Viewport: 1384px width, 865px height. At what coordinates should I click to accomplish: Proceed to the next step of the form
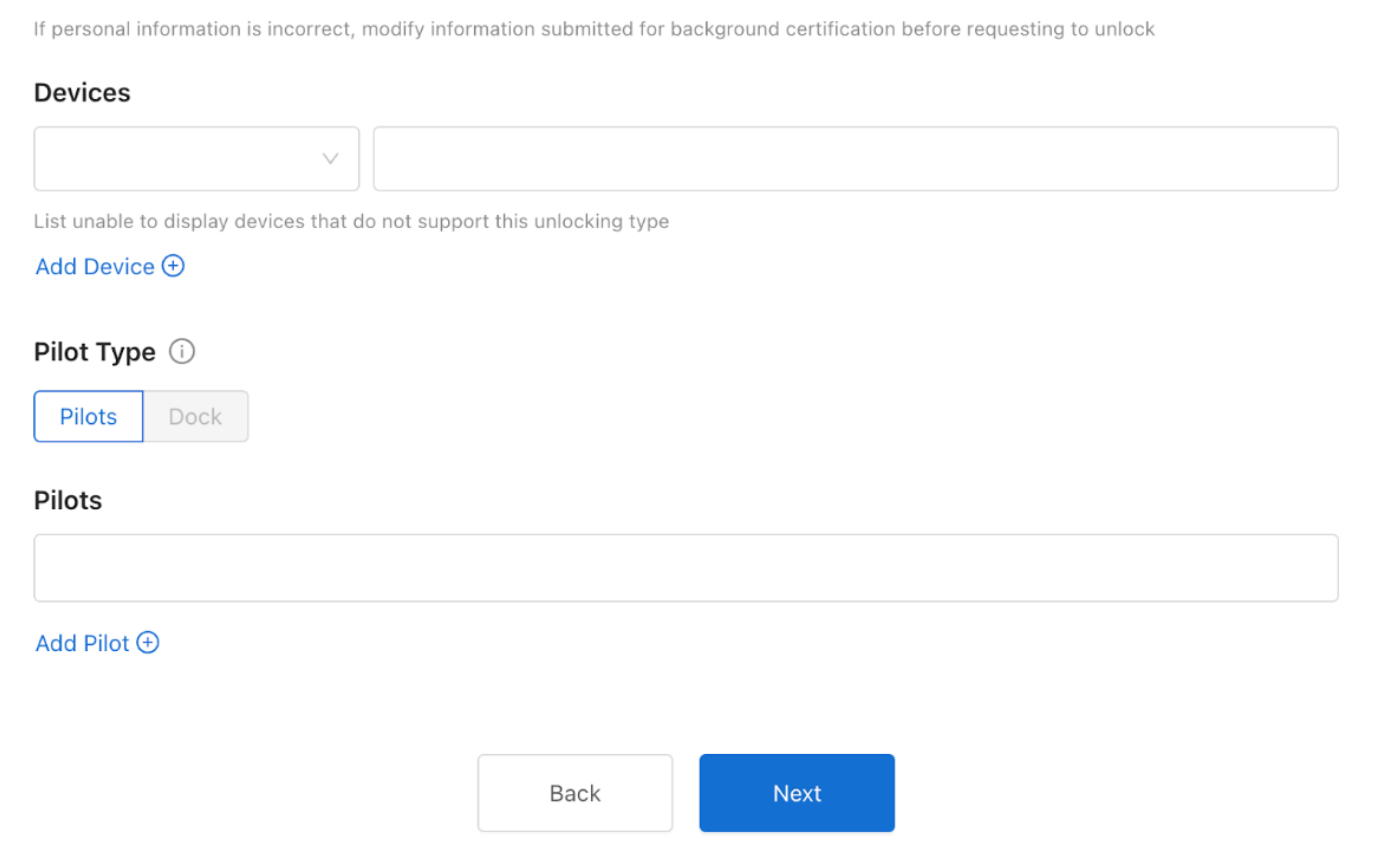[796, 793]
